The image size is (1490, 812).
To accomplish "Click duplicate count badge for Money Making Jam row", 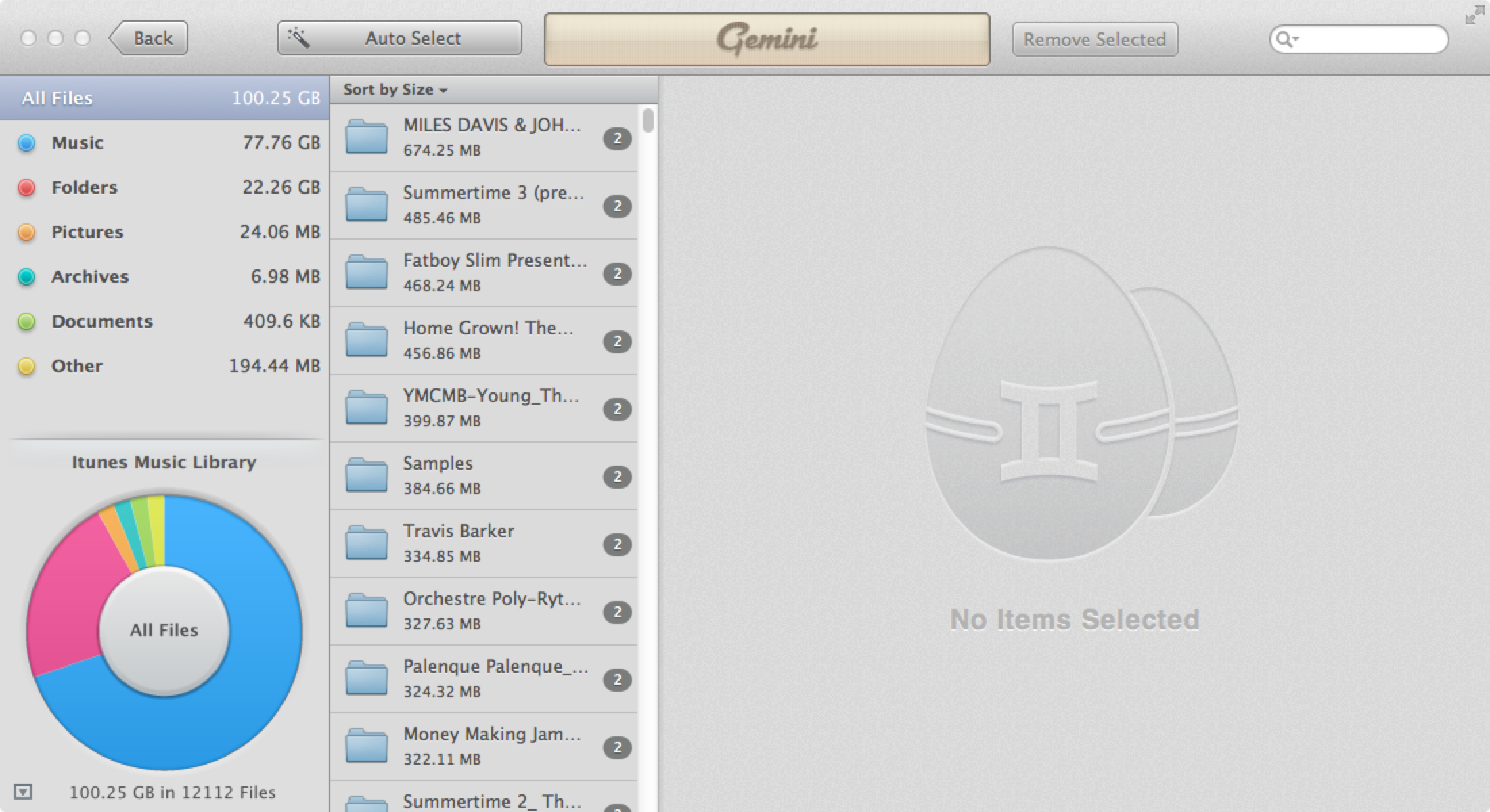I will (x=617, y=748).
